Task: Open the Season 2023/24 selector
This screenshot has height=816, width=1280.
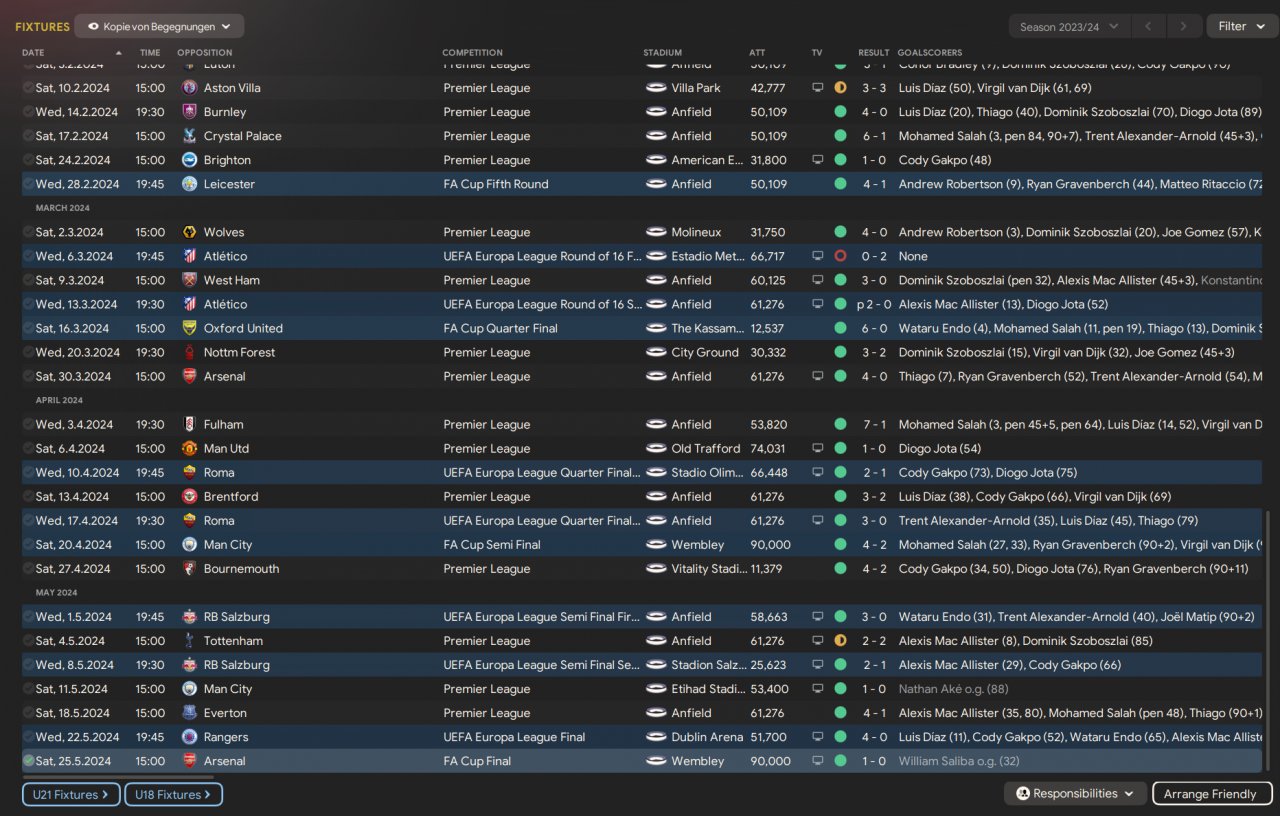Action: pyautogui.click(x=1070, y=27)
